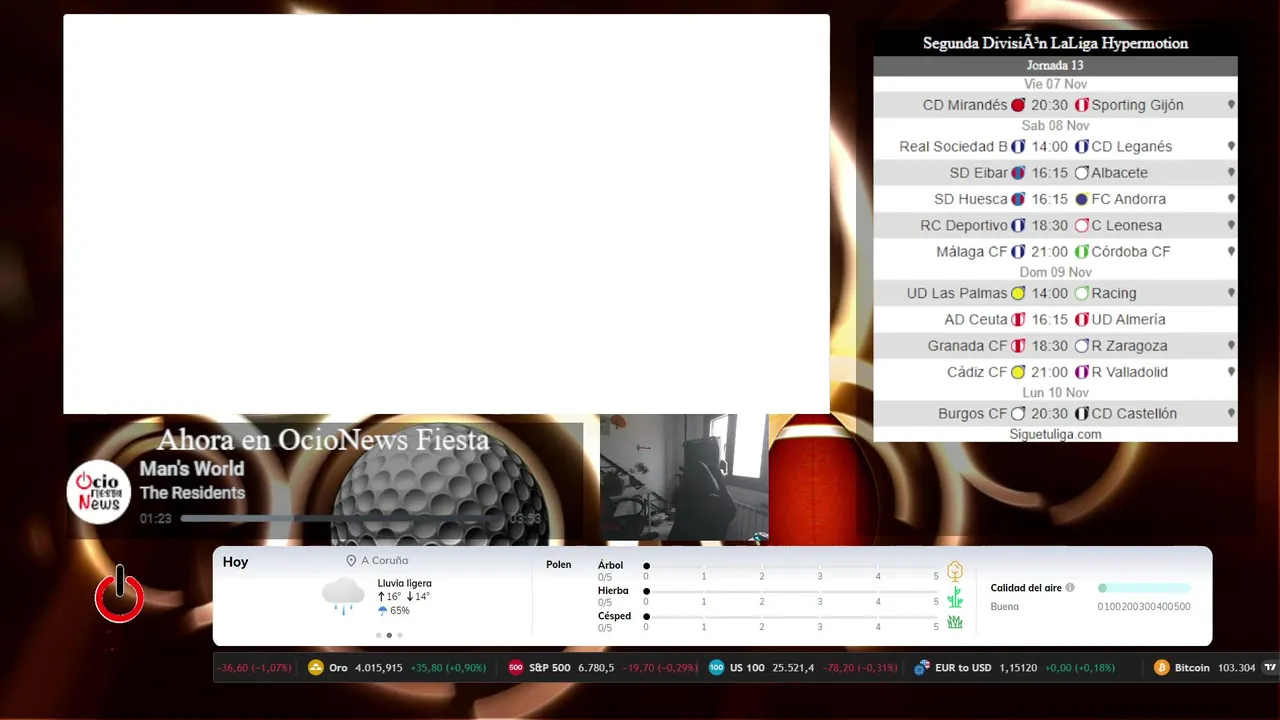1280x720 pixels.
Task: Click the Segunda División LaLiga Hypermotion title
Action: [x=1055, y=43]
